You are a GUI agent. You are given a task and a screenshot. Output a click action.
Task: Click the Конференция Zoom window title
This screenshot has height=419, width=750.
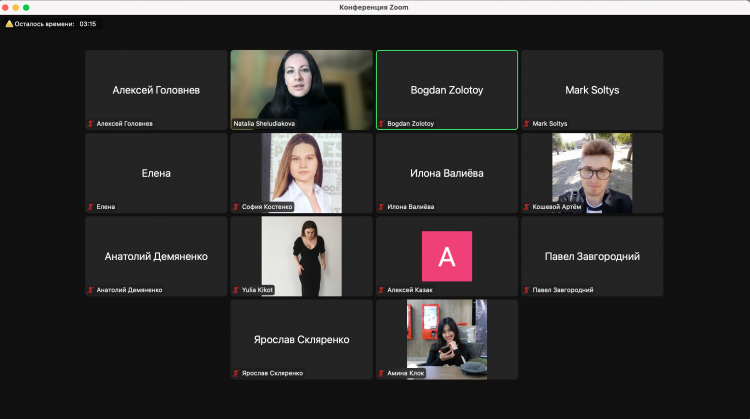pyautogui.click(x=375, y=7)
